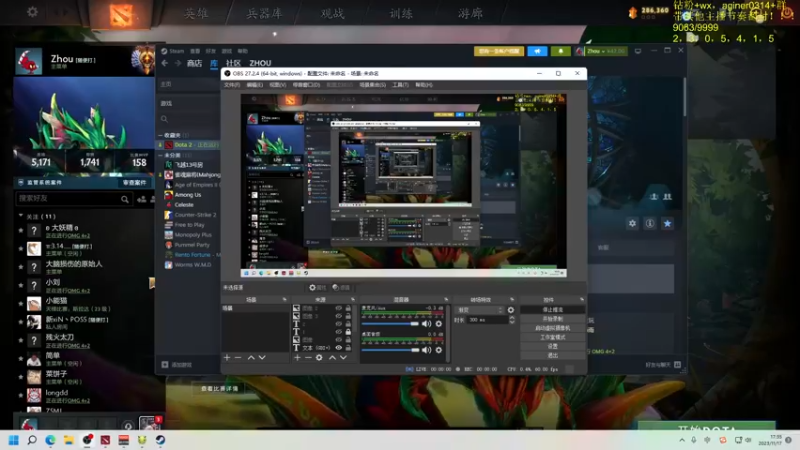
Task: Favorite the game with star icon
Action: tap(667, 223)
